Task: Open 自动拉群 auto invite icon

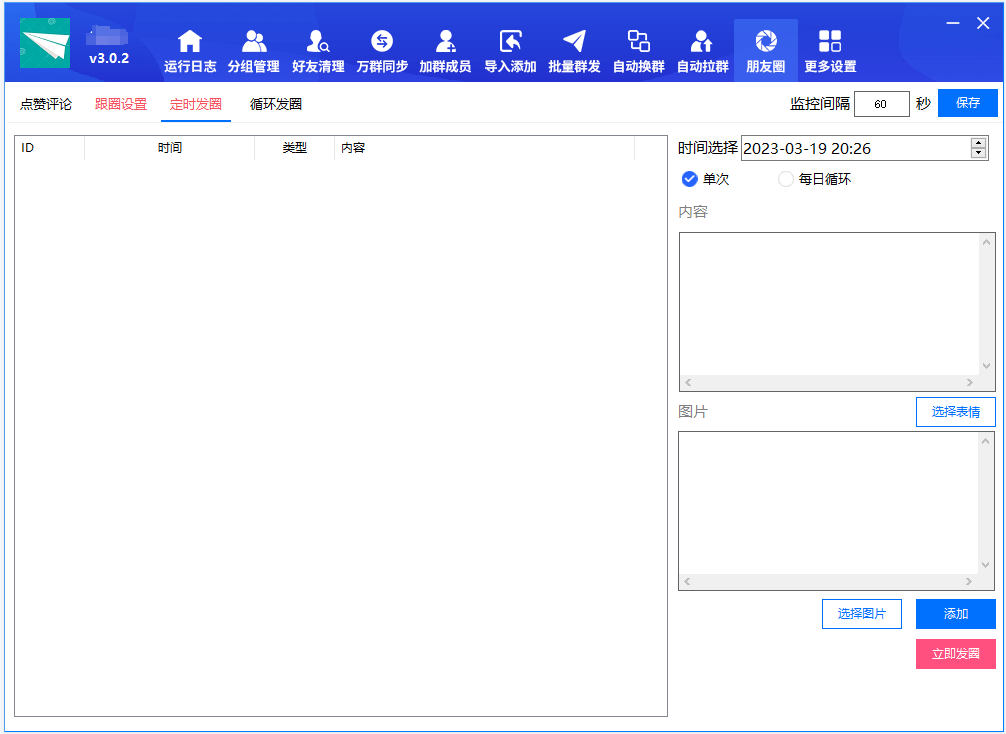Action: 702,41
